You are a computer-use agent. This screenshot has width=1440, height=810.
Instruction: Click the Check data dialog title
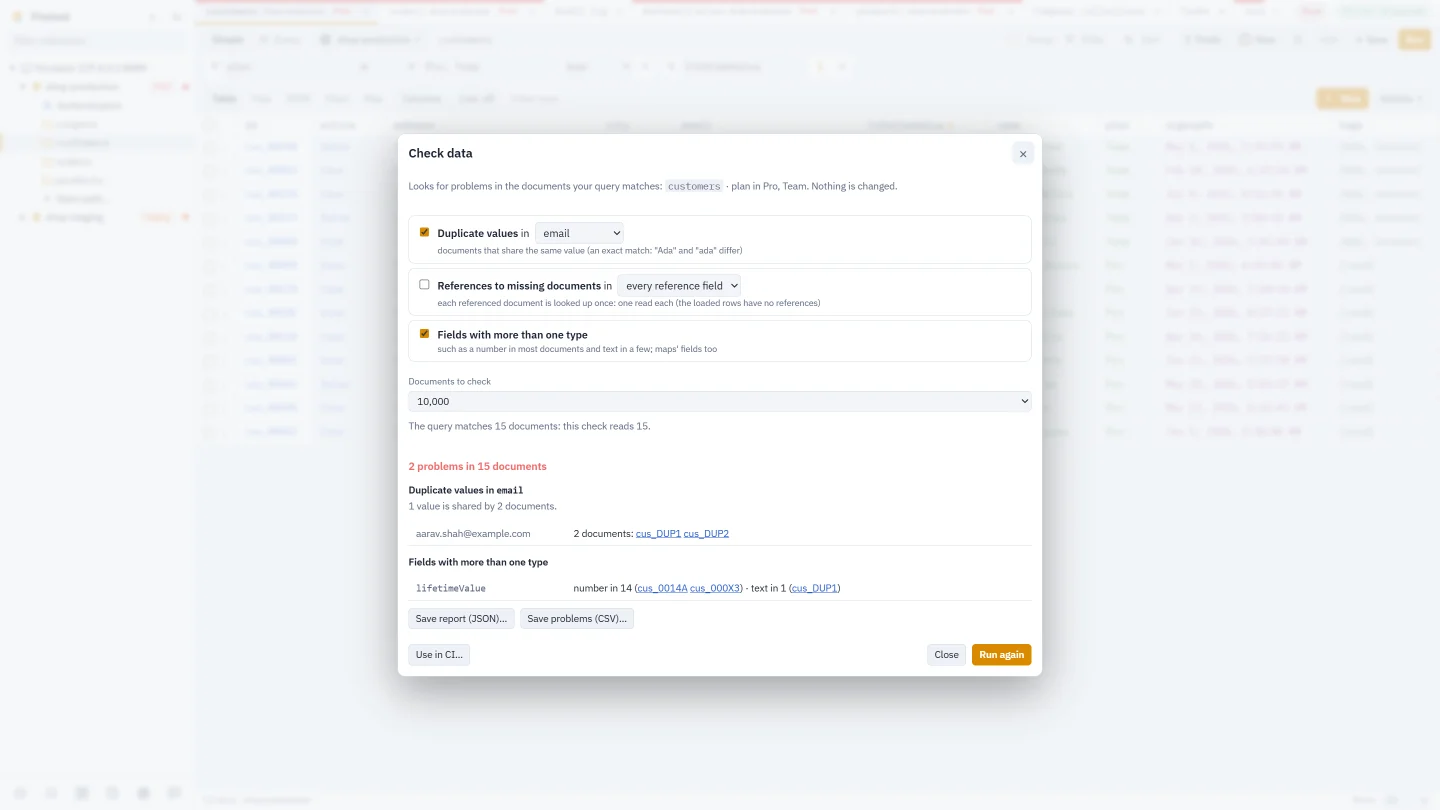(x=440, y=153)
